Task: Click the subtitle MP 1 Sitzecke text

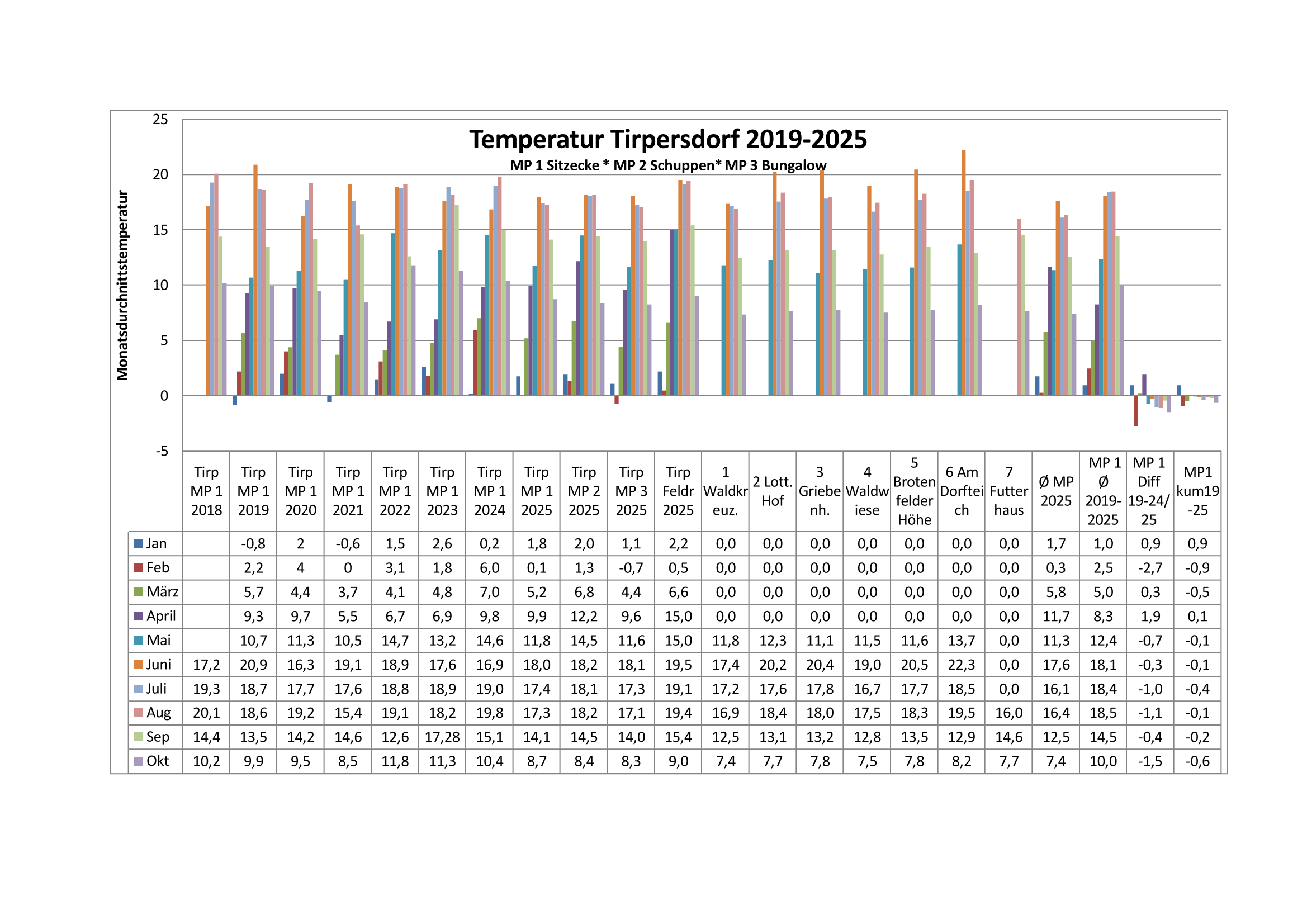Action: 554,165
